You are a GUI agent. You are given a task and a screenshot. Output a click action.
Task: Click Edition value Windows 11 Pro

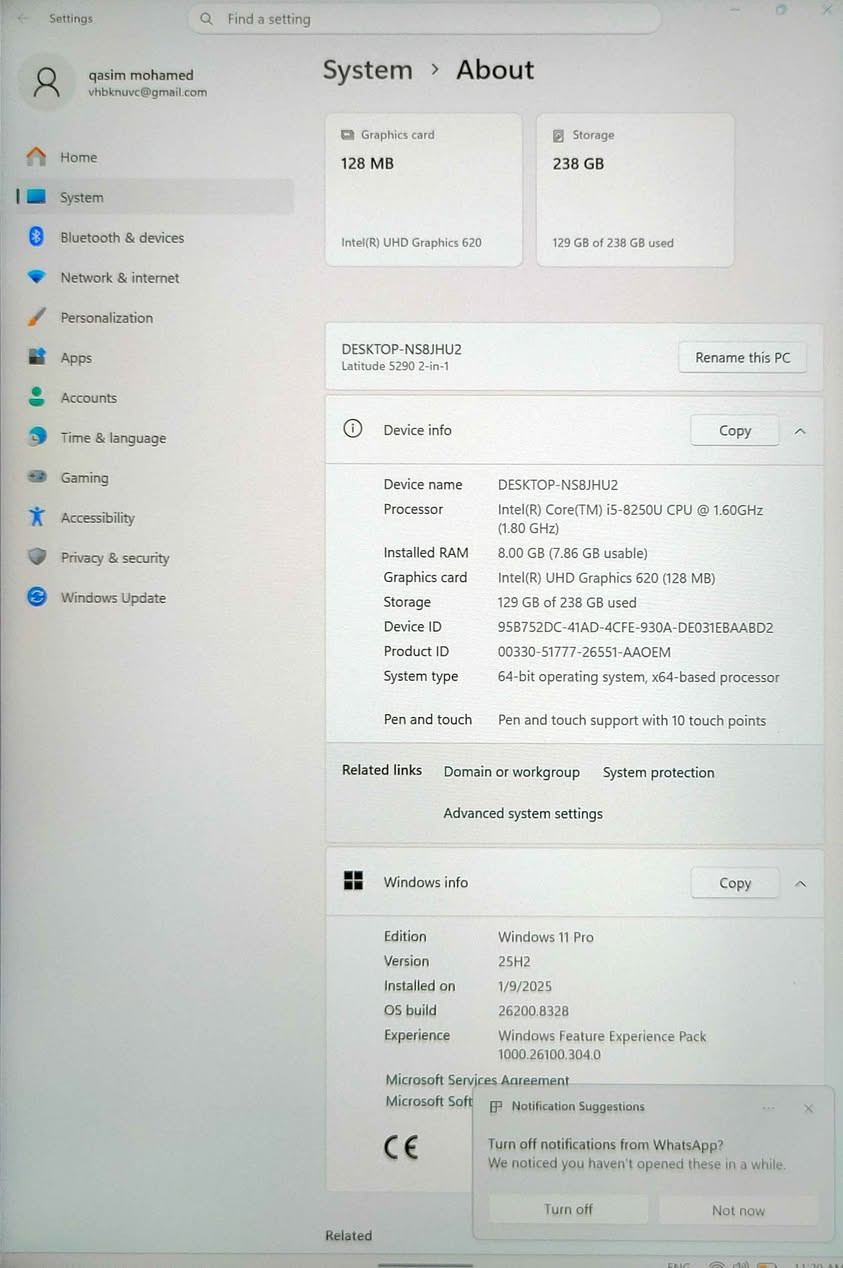(545, 937)
